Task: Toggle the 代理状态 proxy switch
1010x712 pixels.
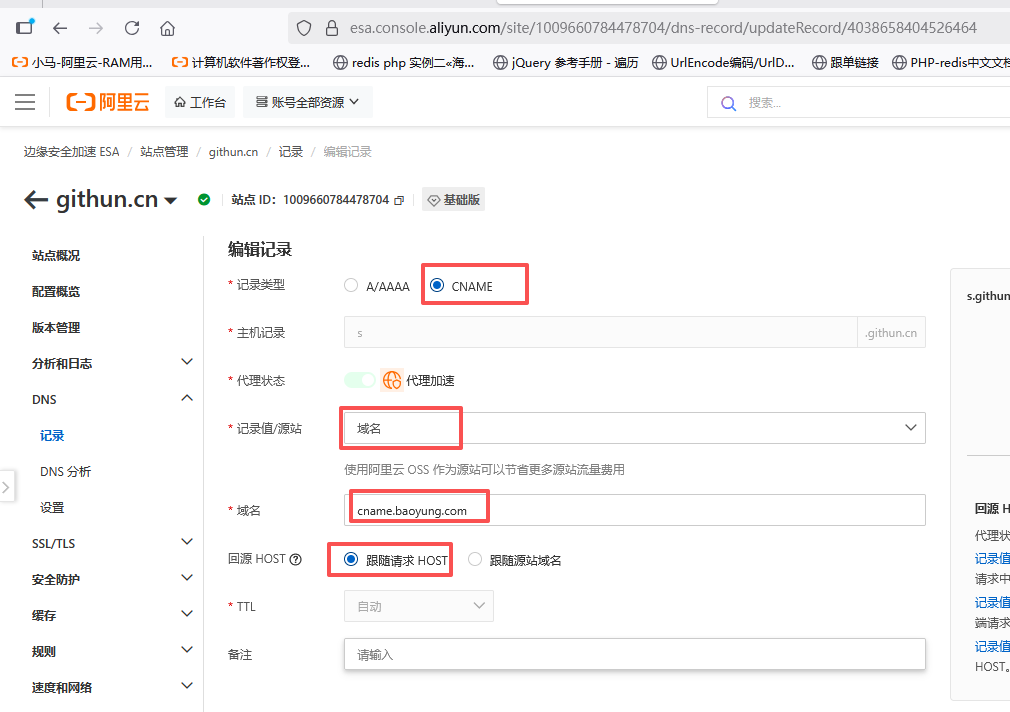Action: point(360,380)
